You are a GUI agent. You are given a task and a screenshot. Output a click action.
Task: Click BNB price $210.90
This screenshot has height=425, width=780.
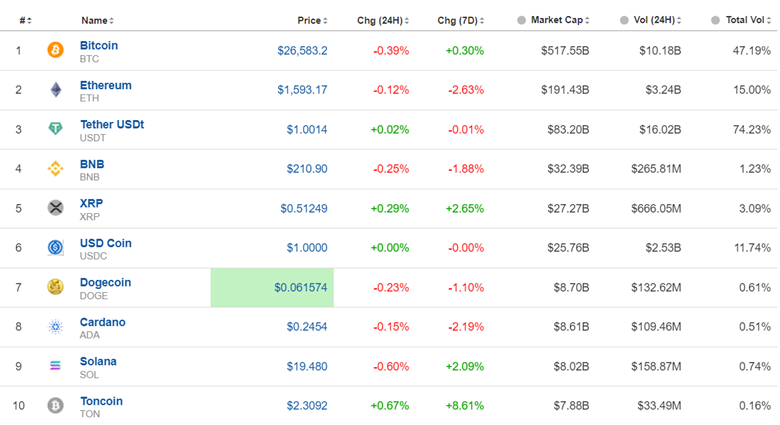click(x=307, y=169)
